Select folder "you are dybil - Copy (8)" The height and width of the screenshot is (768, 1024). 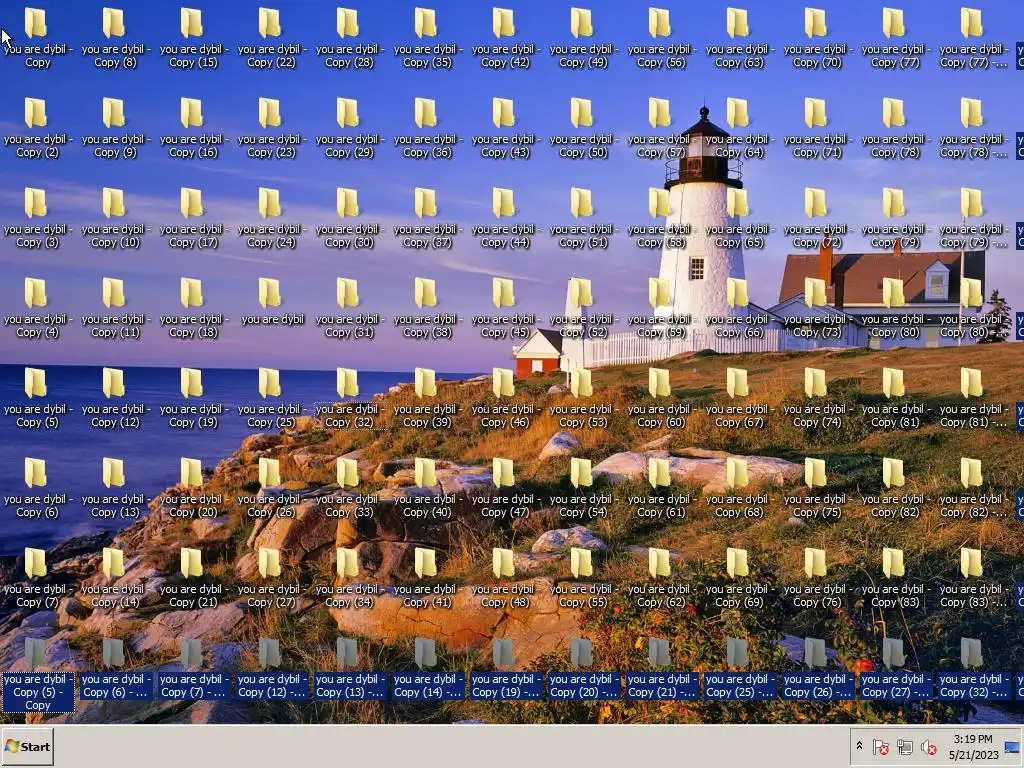(x=114, y=39)
